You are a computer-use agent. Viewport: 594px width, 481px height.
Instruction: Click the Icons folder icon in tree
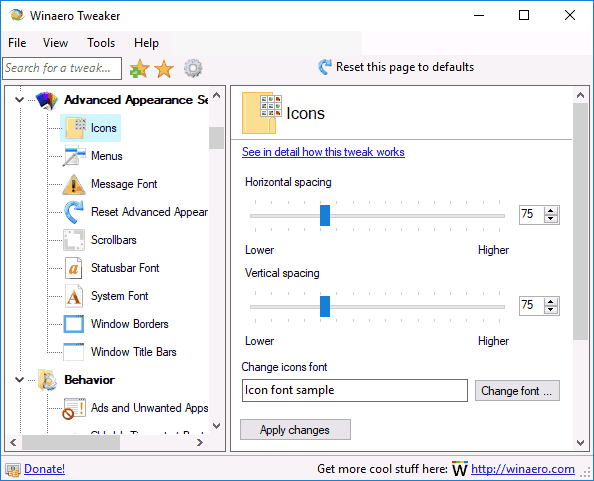coord(75,128)
